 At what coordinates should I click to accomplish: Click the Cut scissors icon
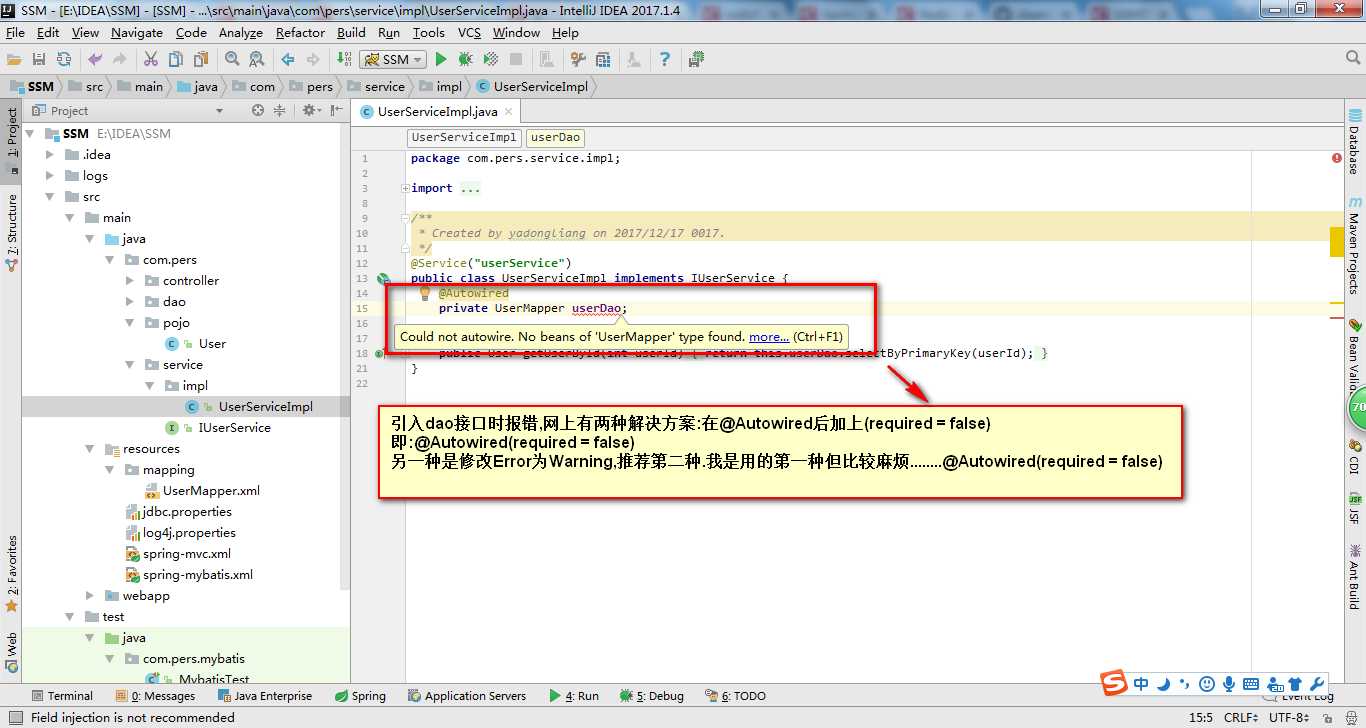pyautogui.click(x=151, y=60)
